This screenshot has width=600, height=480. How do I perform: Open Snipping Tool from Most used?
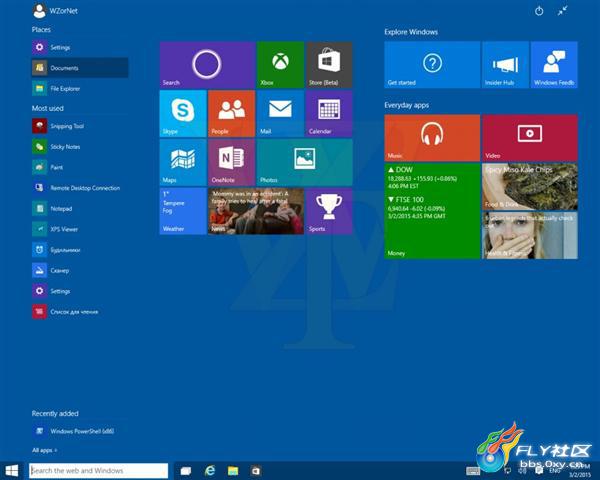click(x=66, y=126)
